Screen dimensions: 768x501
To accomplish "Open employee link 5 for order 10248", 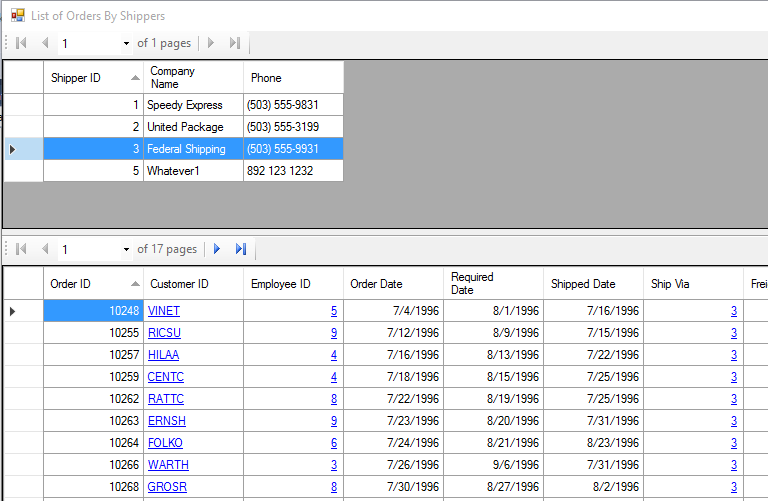I will [x=334, y=311].
